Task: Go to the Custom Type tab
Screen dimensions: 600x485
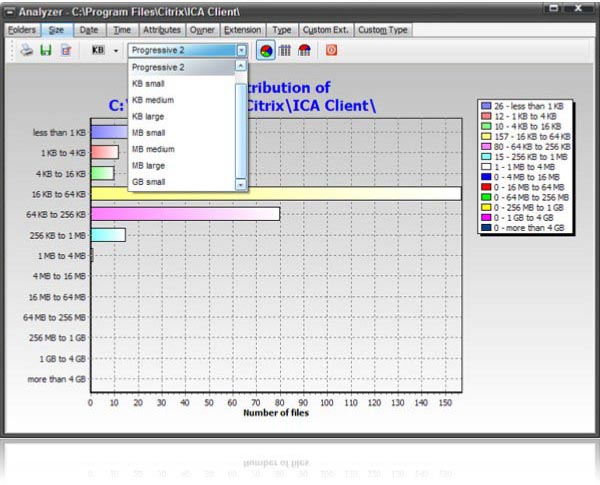Action: [x=383, y=30]
